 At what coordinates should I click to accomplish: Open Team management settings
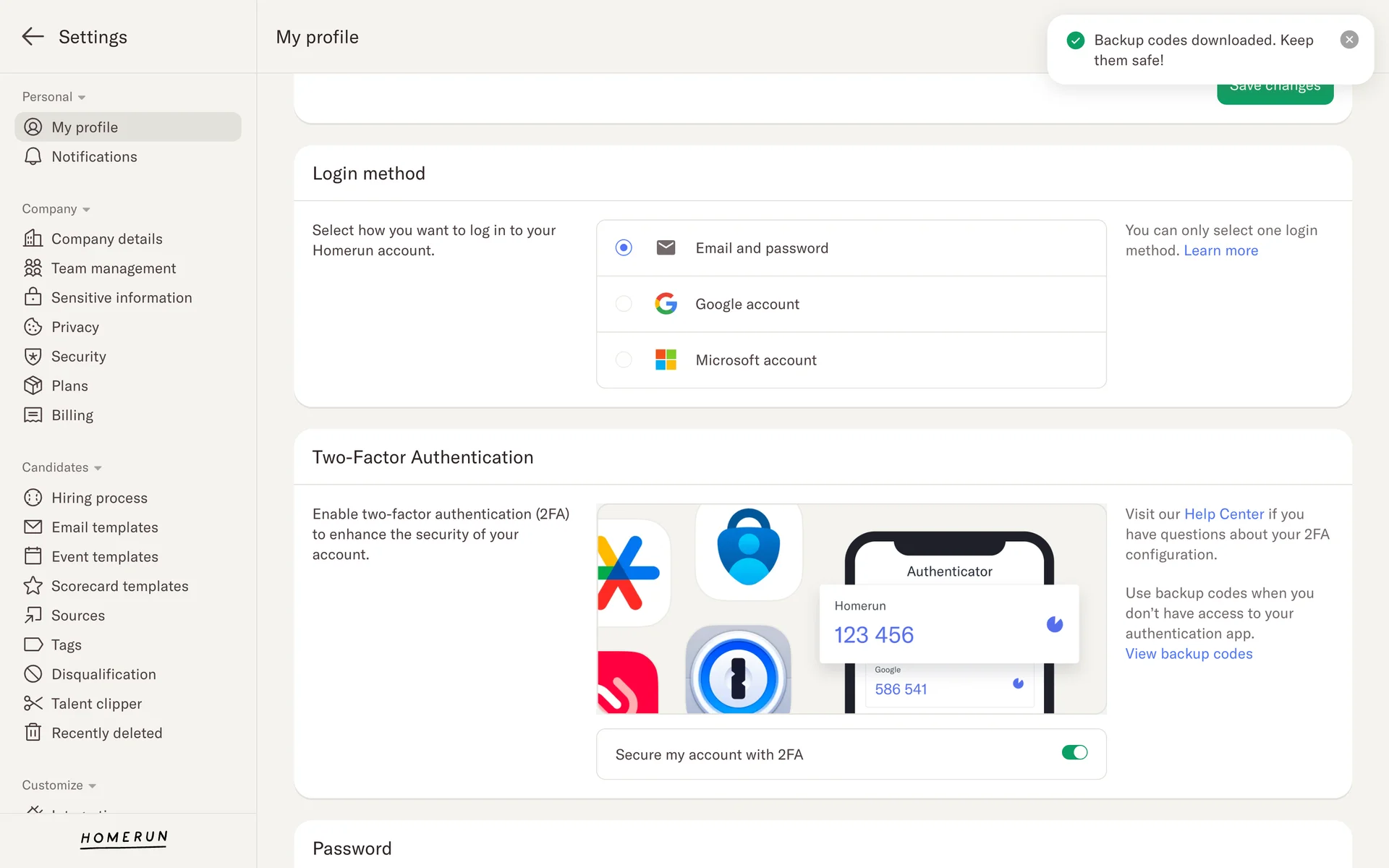(x=113, y=268)
